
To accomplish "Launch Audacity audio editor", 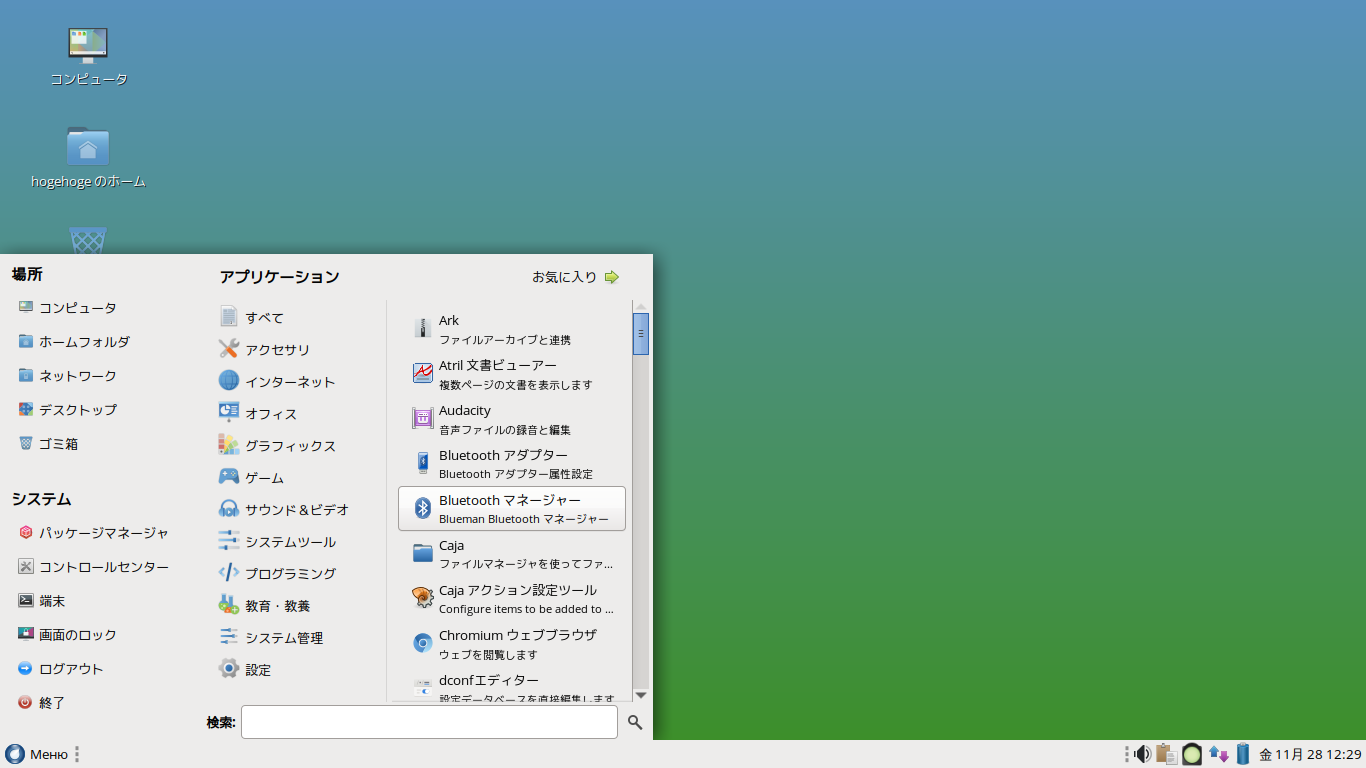I will [x=512, y=419].
